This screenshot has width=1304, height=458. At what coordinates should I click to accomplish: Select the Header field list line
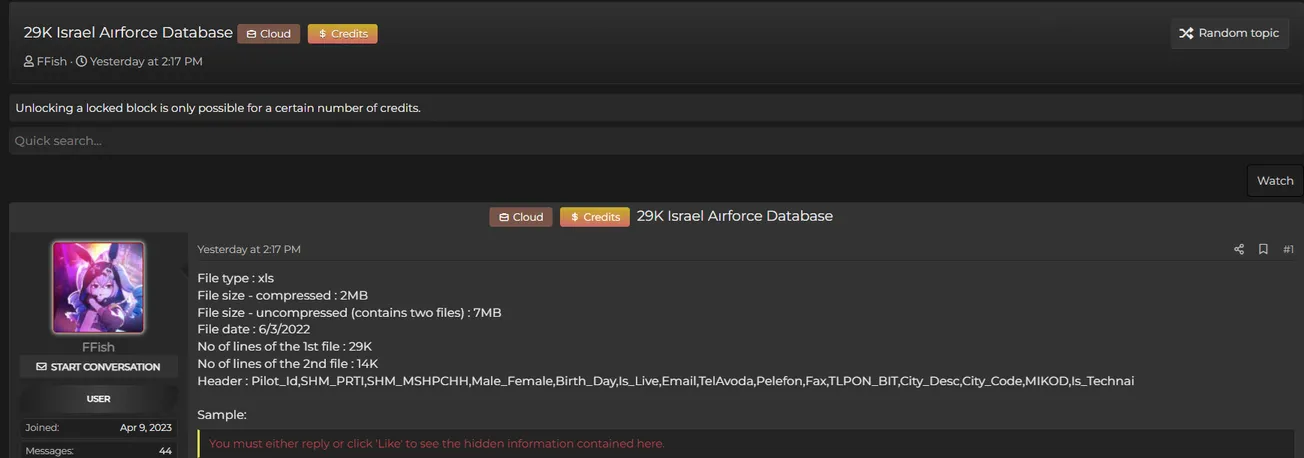tap(665, 381)
